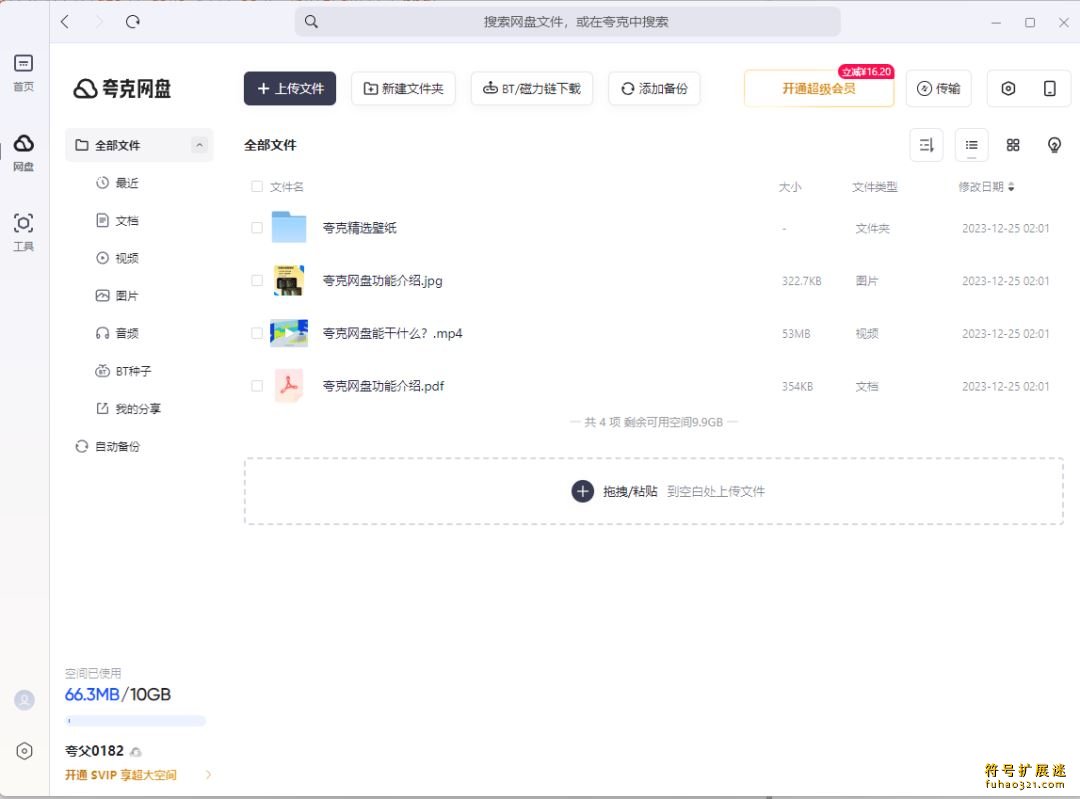The height and width of the screenshot is (799, 1080).
Task: Open the 最近 recent files category
Action: click(x=117, y=183)
